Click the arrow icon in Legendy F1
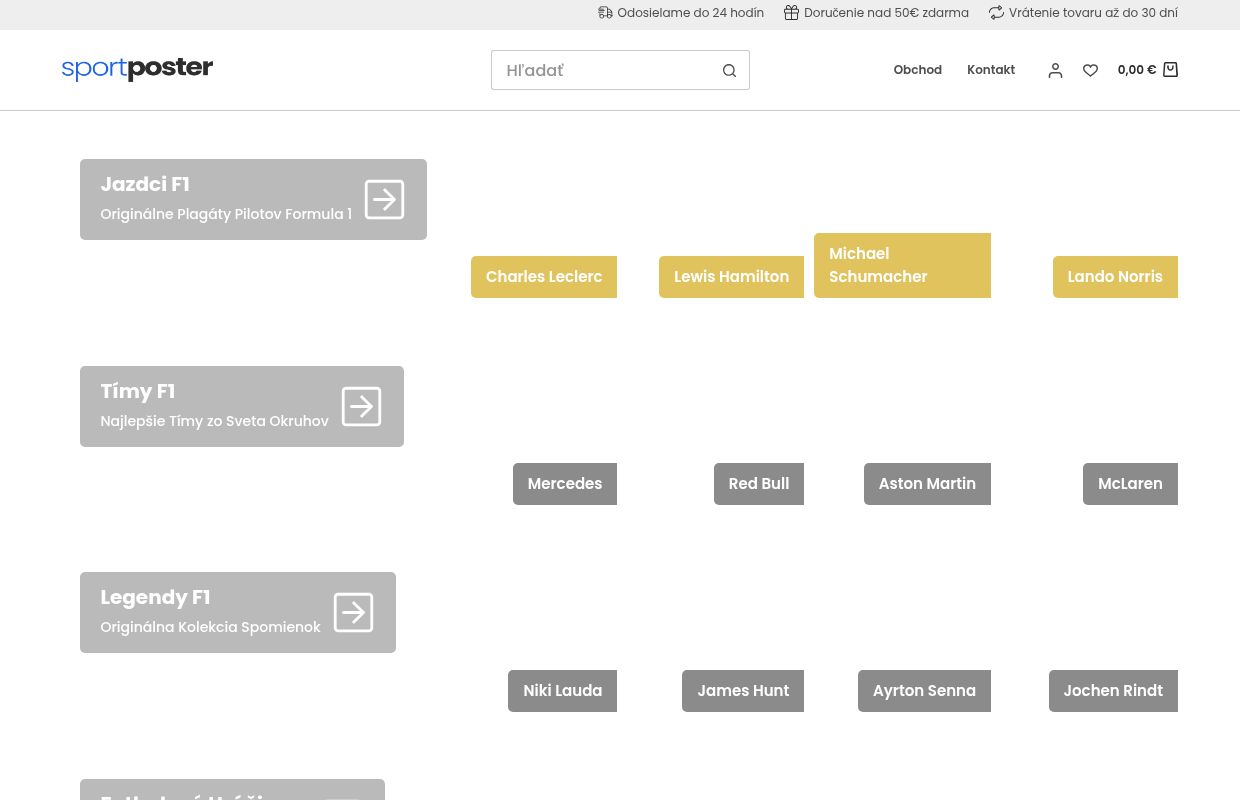1240x800 pixels. click(353, 612)
